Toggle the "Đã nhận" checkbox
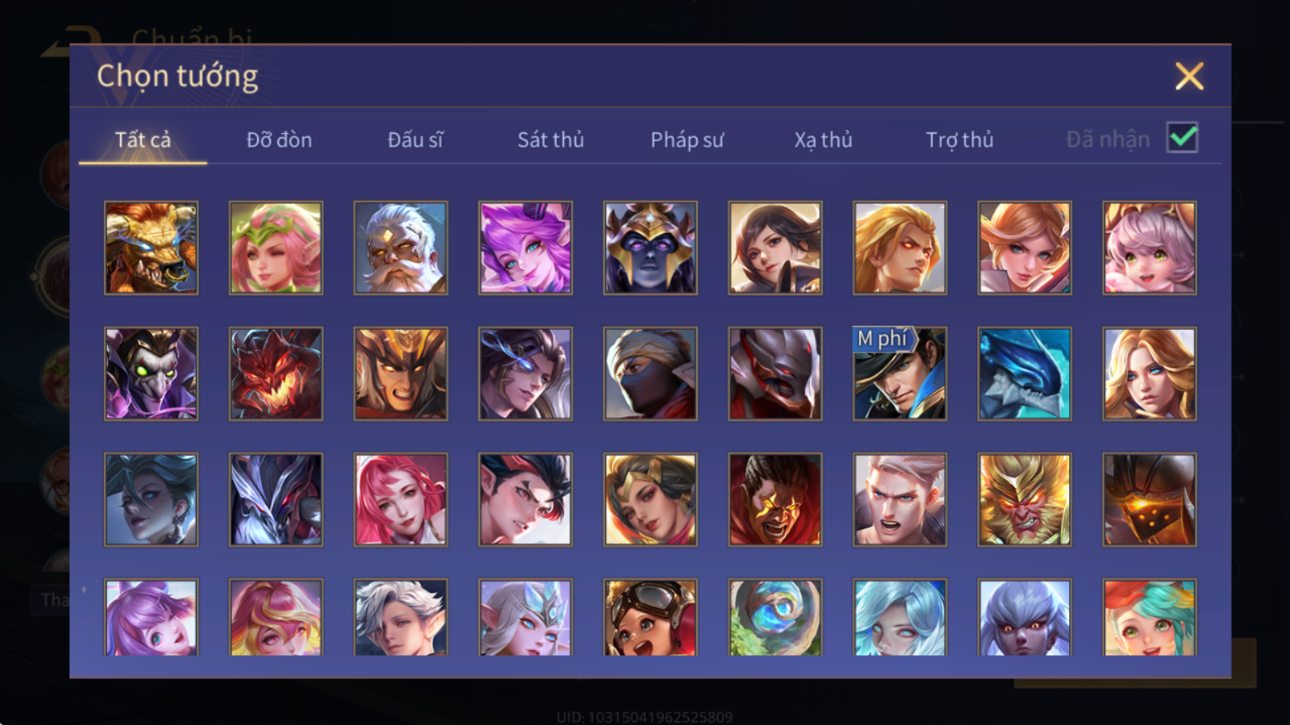1290x725 pixels. click(x=1182, y=139)
